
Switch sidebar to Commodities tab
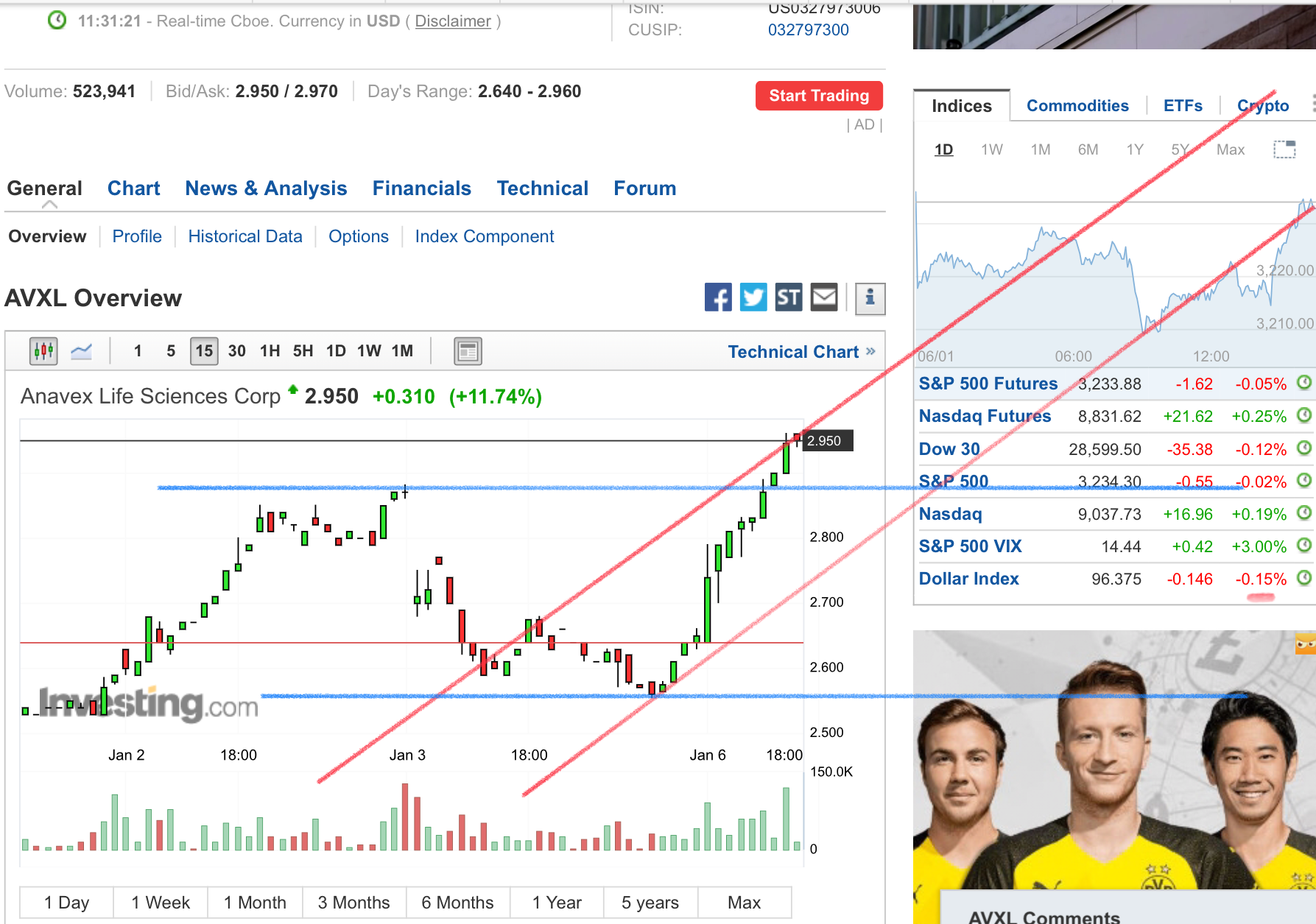(x=1077, y=106)
